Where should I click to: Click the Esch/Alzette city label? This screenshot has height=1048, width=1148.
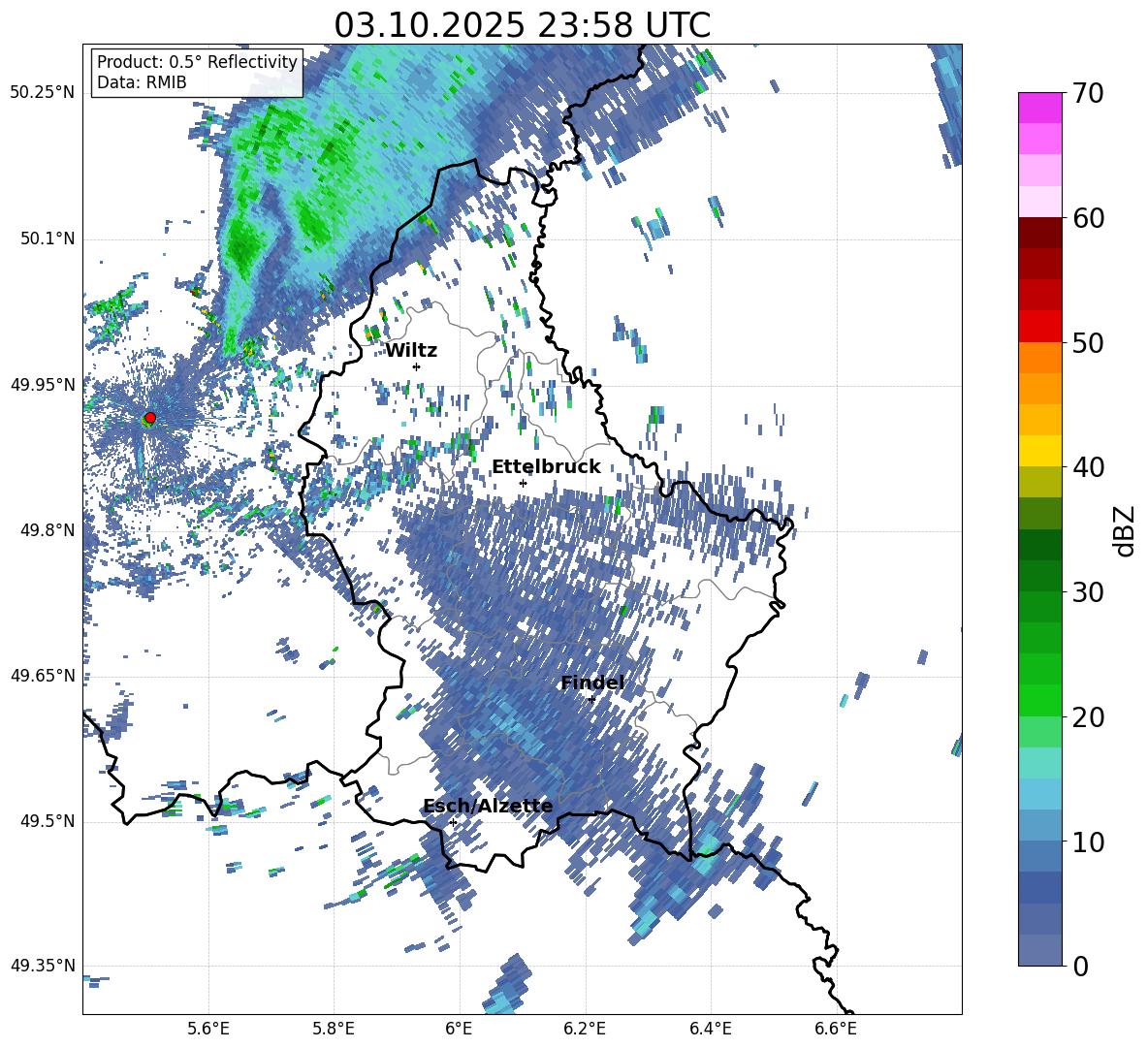(x=488, y=806)
